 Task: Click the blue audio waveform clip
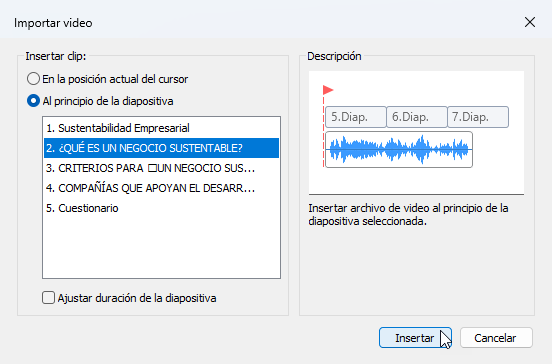point(399,150)
